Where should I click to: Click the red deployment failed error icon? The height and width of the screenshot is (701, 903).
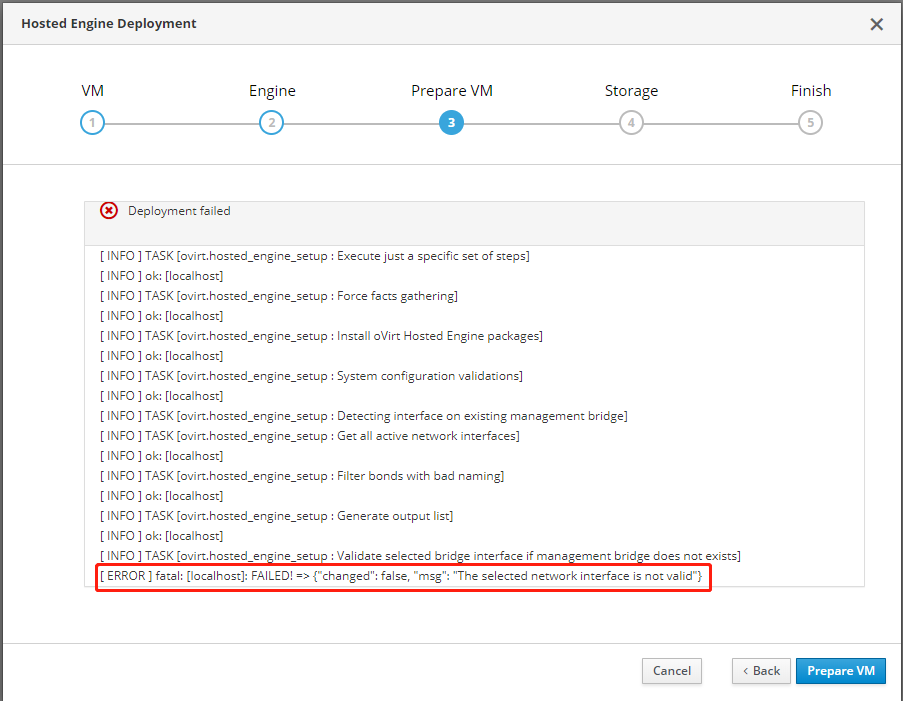pyautogui.click(x=109, y=210)
